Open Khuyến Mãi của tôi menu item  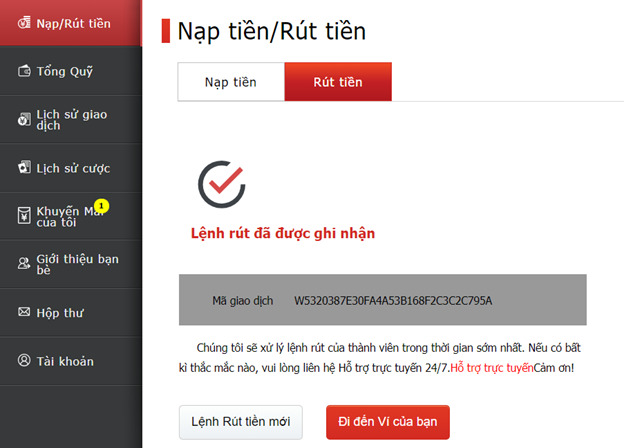71,216
